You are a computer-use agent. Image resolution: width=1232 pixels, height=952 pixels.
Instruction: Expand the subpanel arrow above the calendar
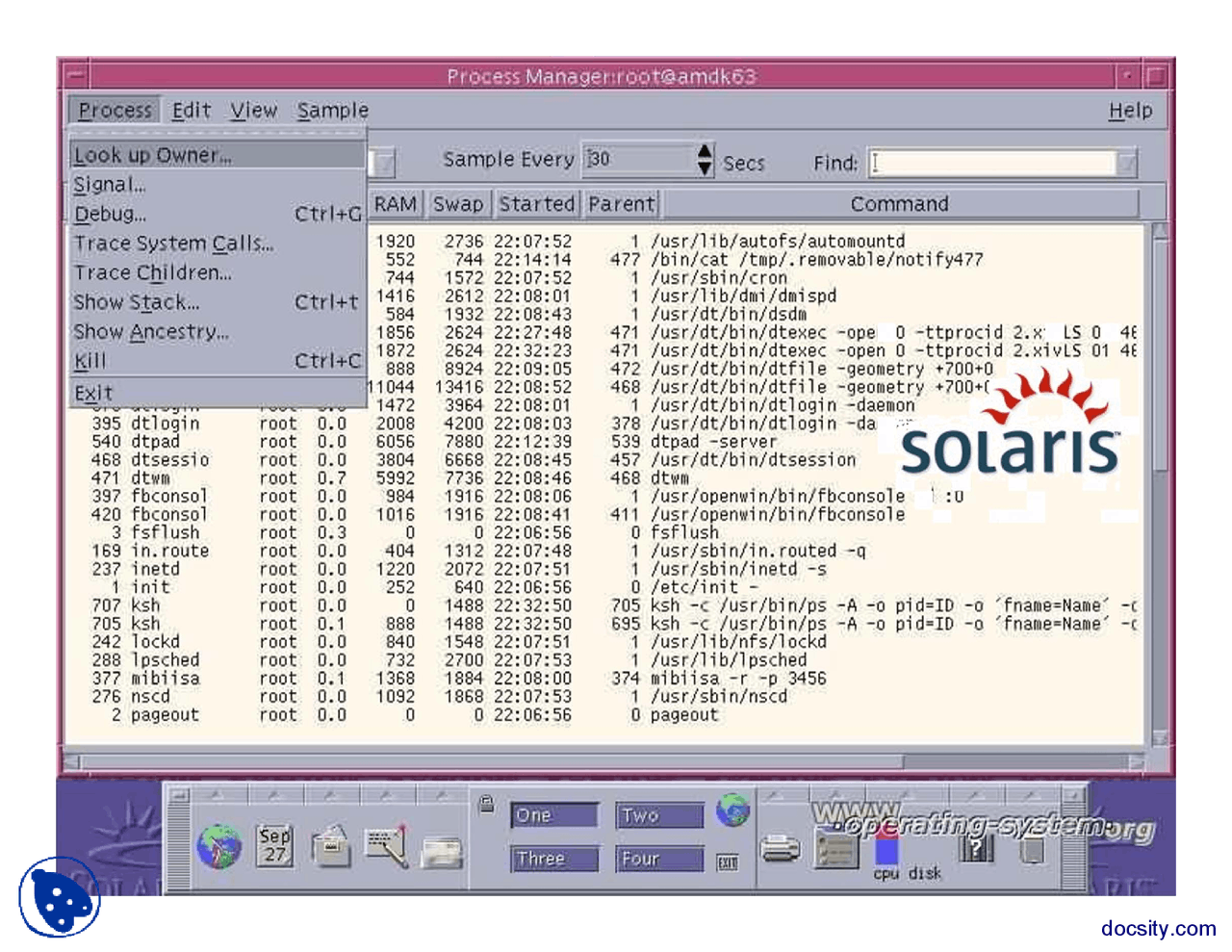point(275,795)
